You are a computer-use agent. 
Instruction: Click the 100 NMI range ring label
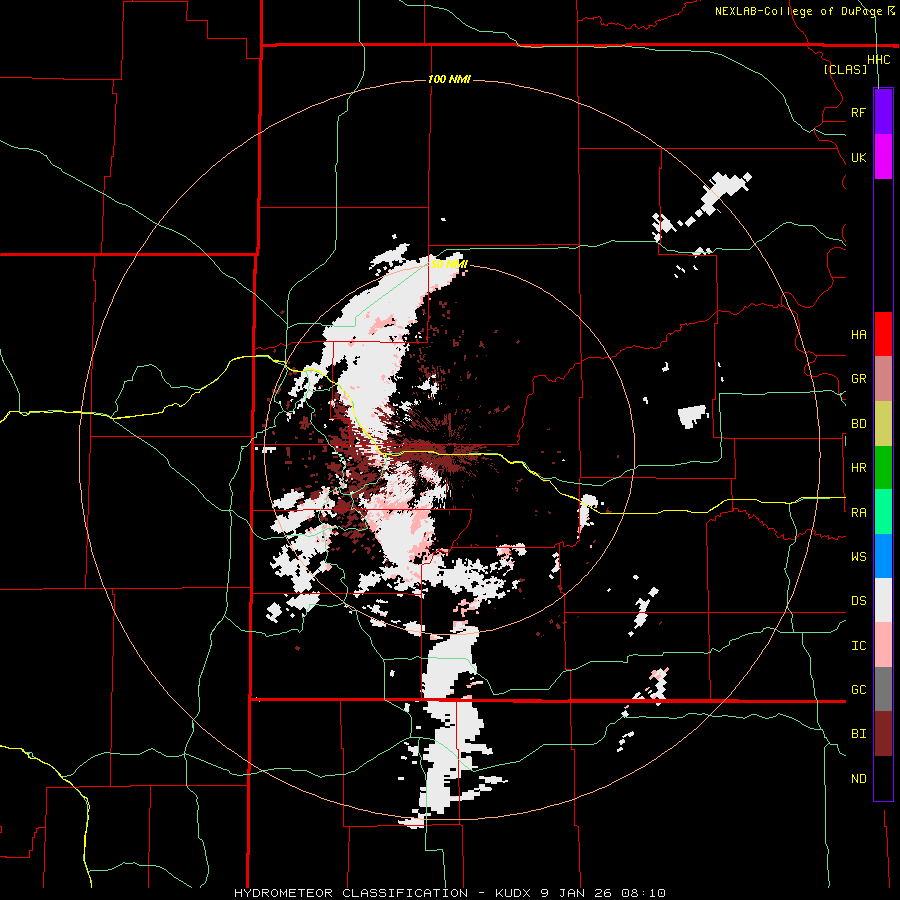(449, 79)
